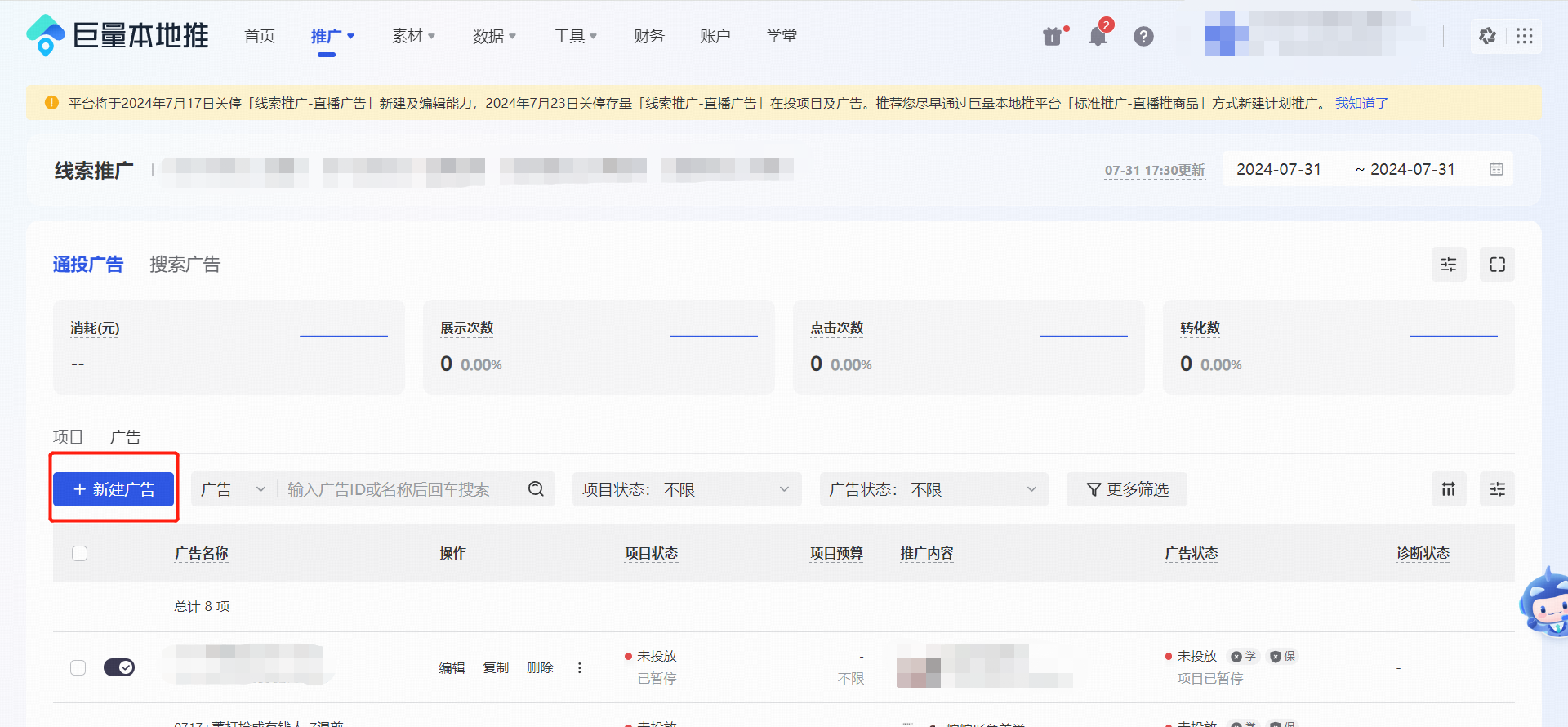
Task: Tick the first ad row checkbox
Action: click(x=78, y=667)
